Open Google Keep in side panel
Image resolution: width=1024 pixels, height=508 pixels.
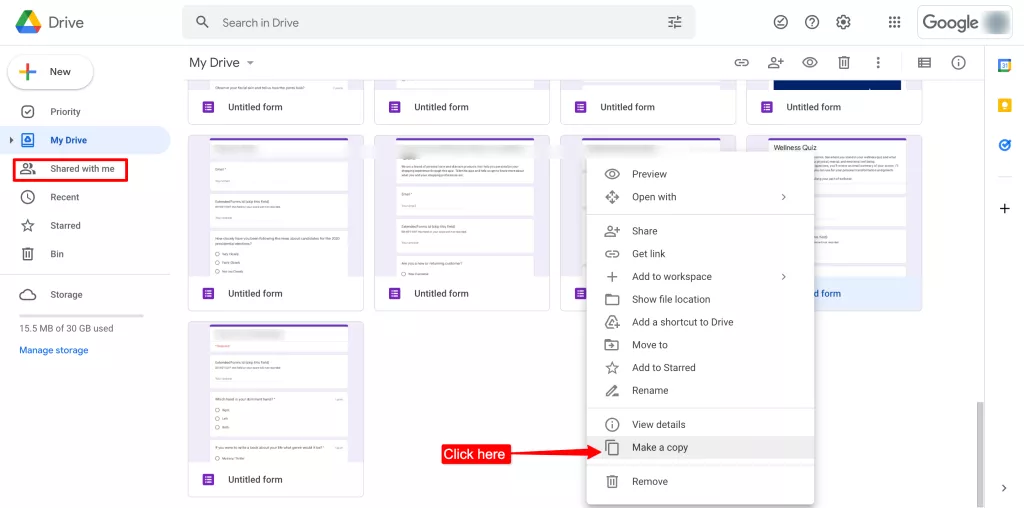pyautogui.click(x=1004, y=106)
